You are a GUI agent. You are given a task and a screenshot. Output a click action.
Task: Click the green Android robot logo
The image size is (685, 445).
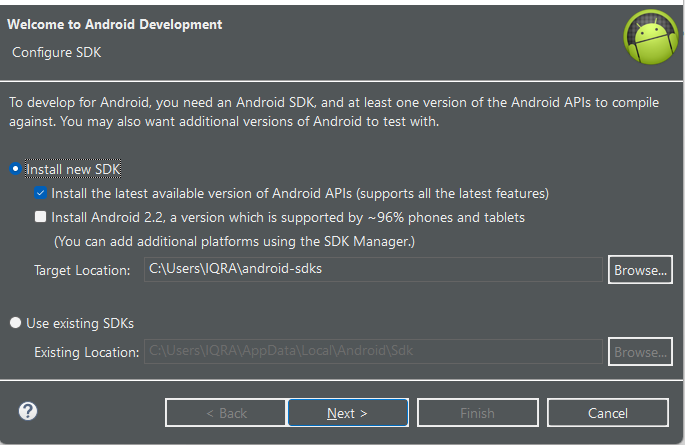click(x=650, y=37)
